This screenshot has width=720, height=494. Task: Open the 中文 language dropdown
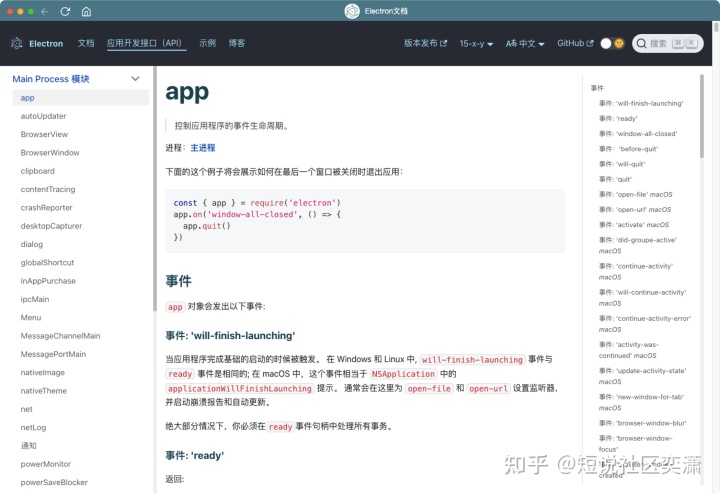[x=525, y=44]
